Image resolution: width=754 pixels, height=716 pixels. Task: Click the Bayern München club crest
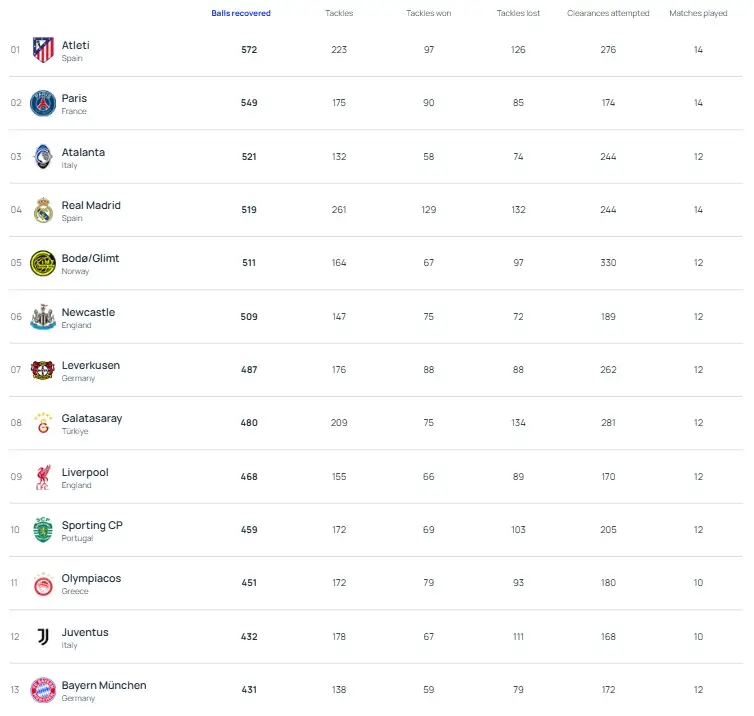[x=43, y=690]
